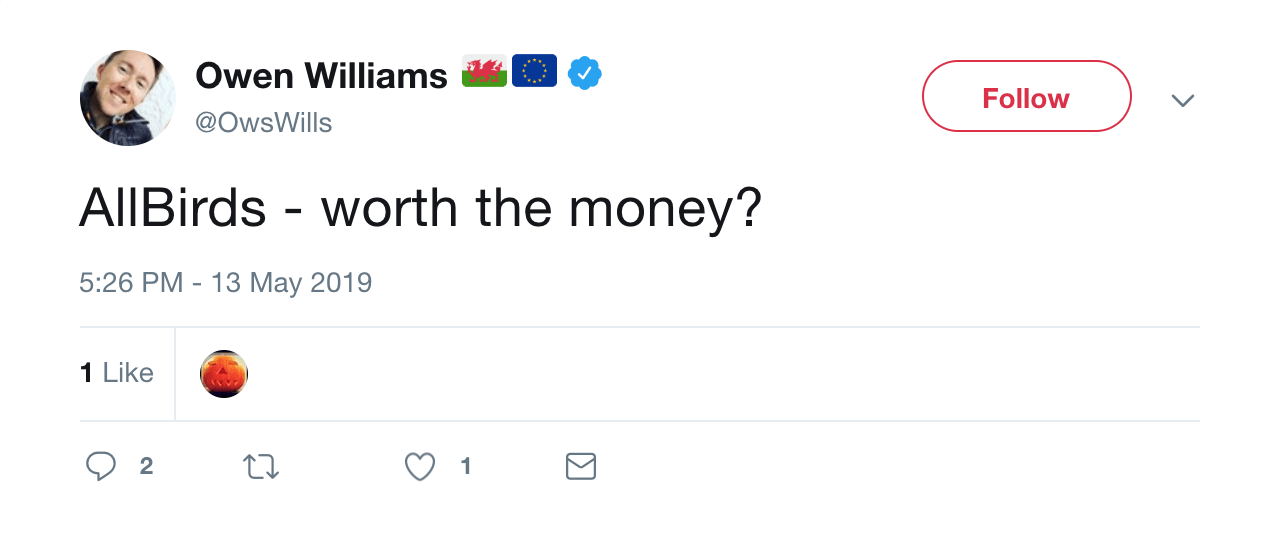The width and height of the screenshot is (1277, 542).
Task: Click the Owen Williams display name
Action: 321,75
